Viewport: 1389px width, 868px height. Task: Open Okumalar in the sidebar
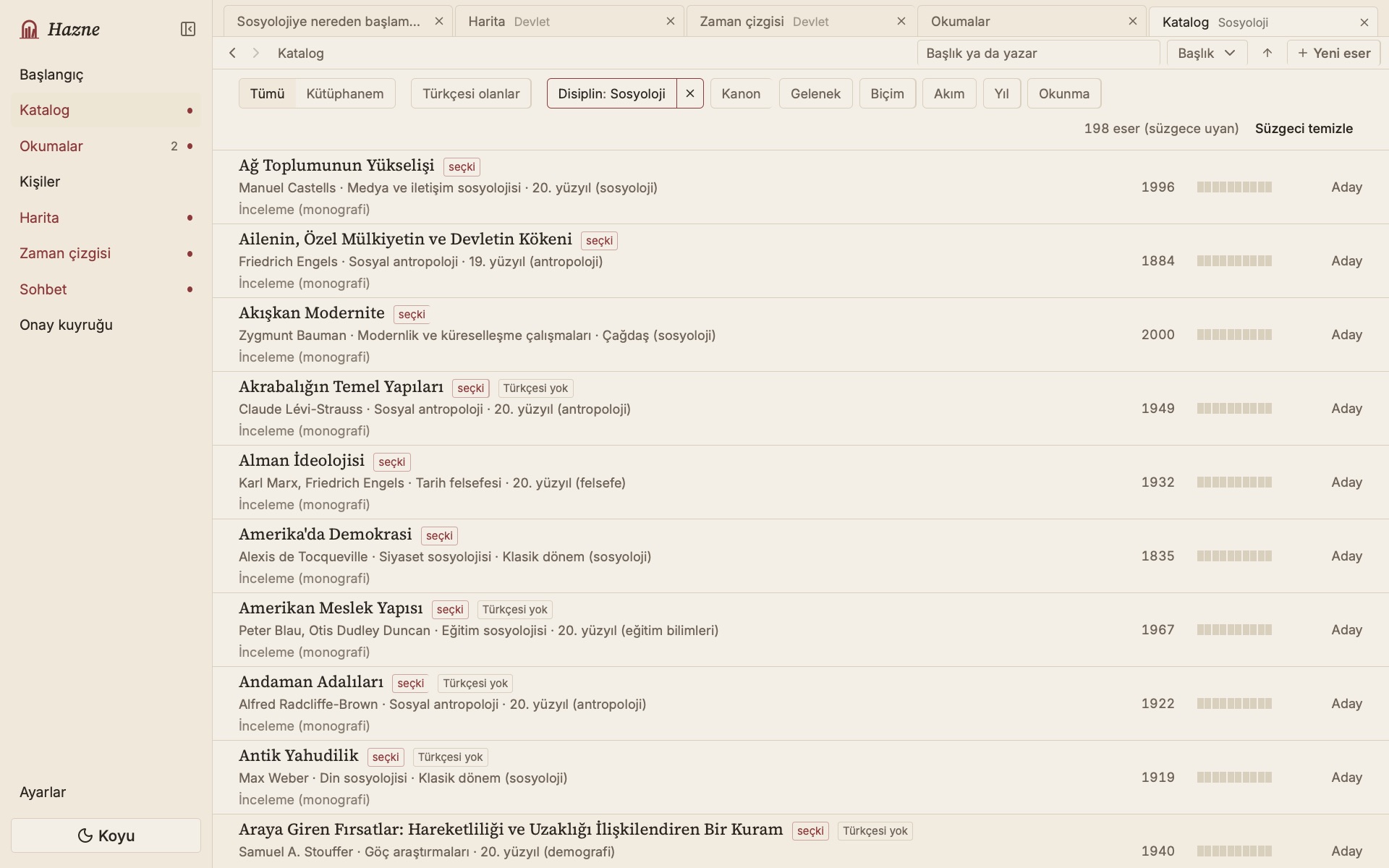(x=106, y=146)
